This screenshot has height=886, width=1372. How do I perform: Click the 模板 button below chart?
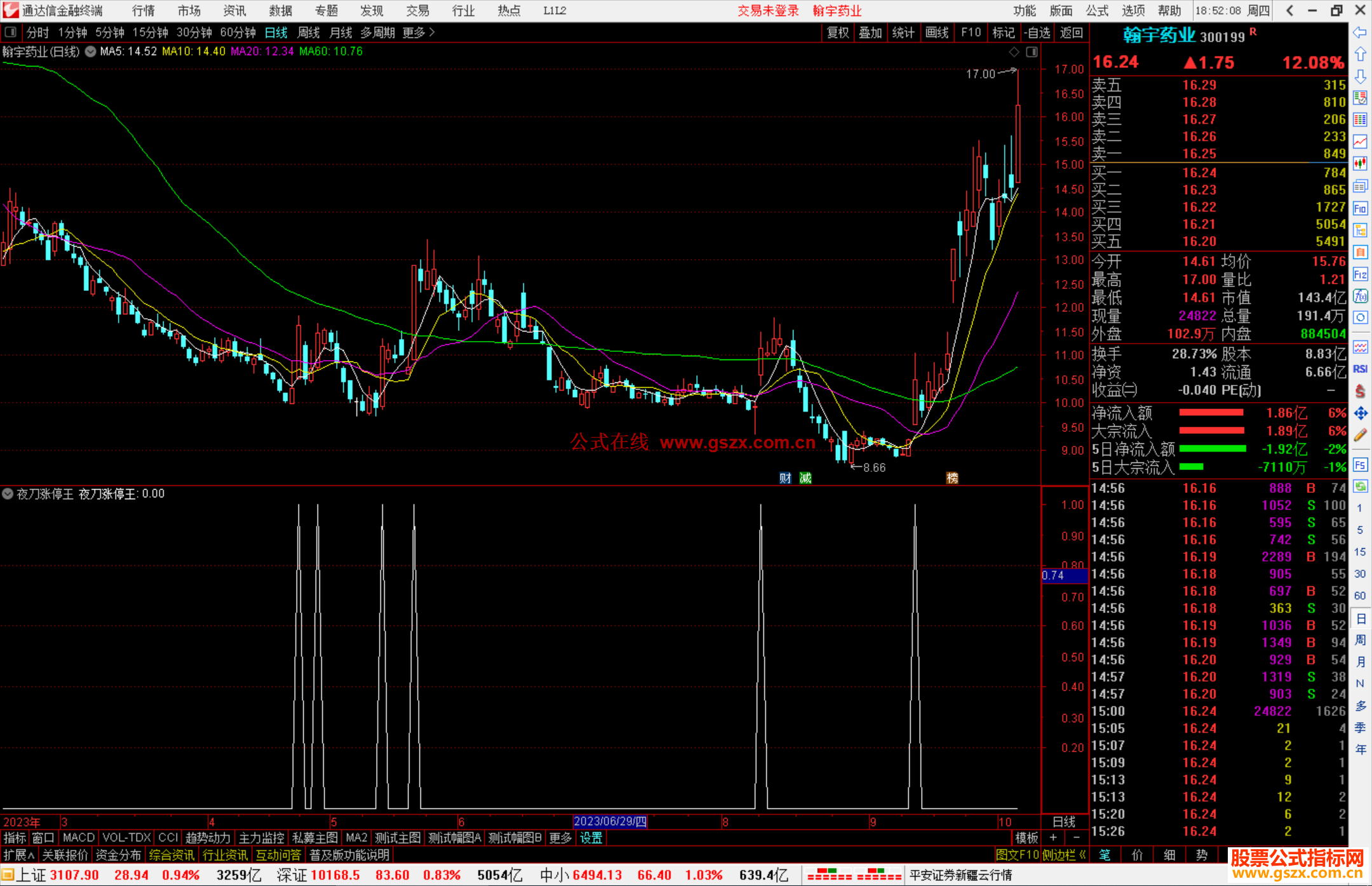coord(1026,838)
